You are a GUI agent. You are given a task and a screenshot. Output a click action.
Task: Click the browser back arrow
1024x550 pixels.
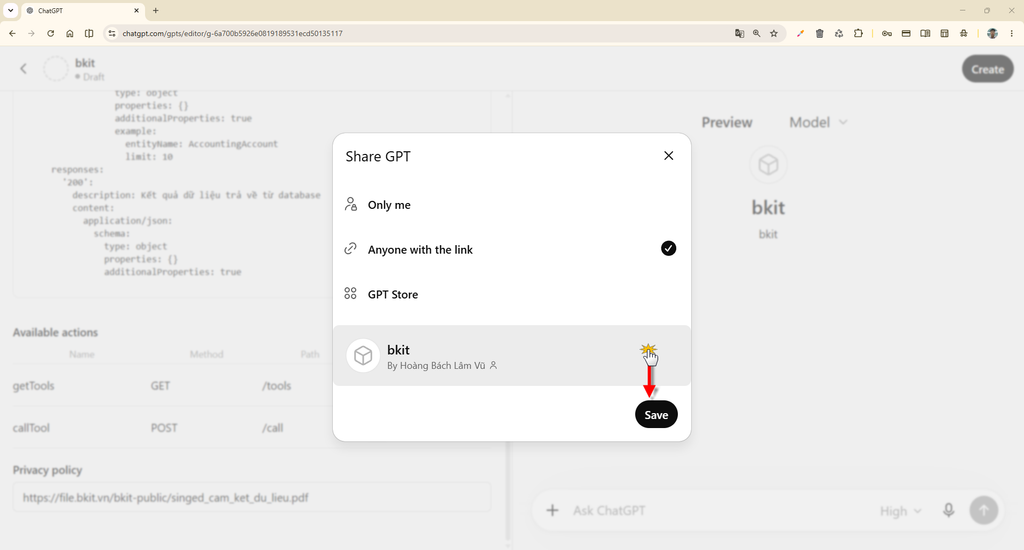[x=12, y=33]
